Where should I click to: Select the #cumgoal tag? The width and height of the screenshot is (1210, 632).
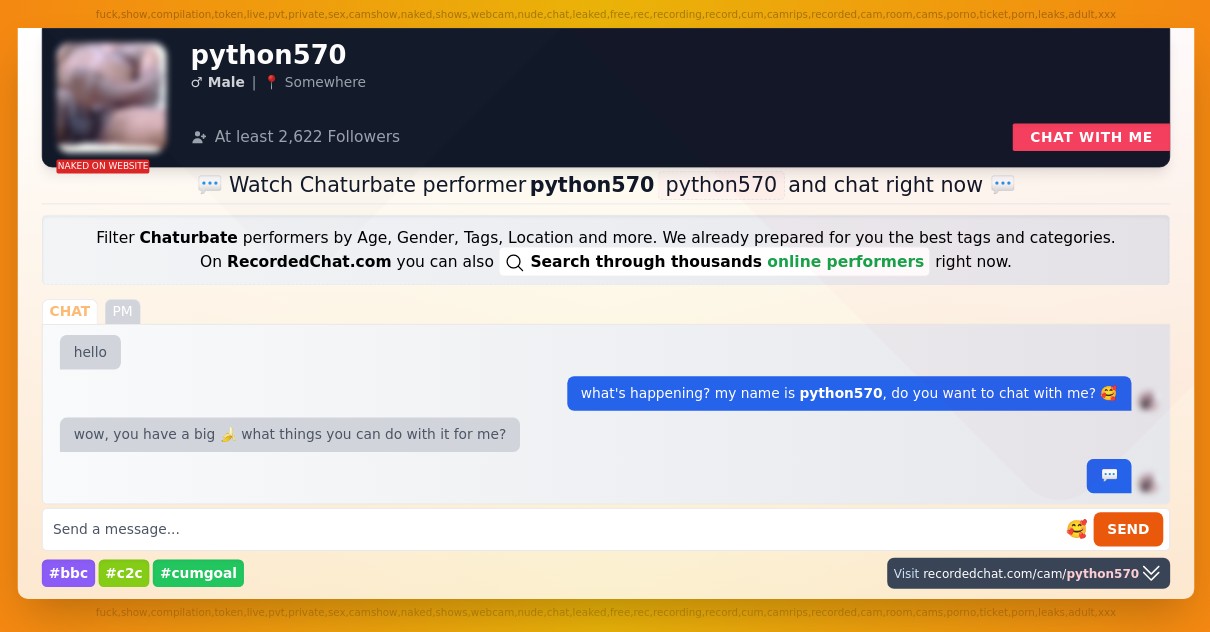[198, 573]
